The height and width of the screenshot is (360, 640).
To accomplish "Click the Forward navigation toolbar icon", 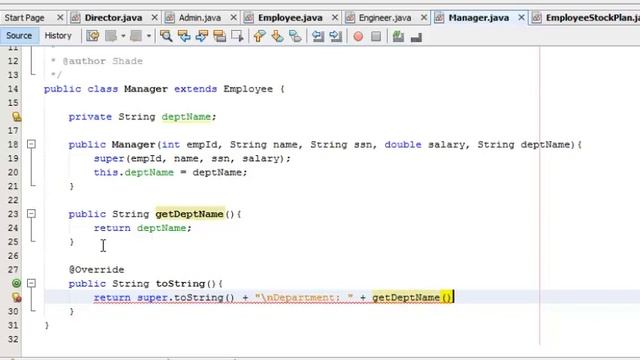I will (136, 36).
